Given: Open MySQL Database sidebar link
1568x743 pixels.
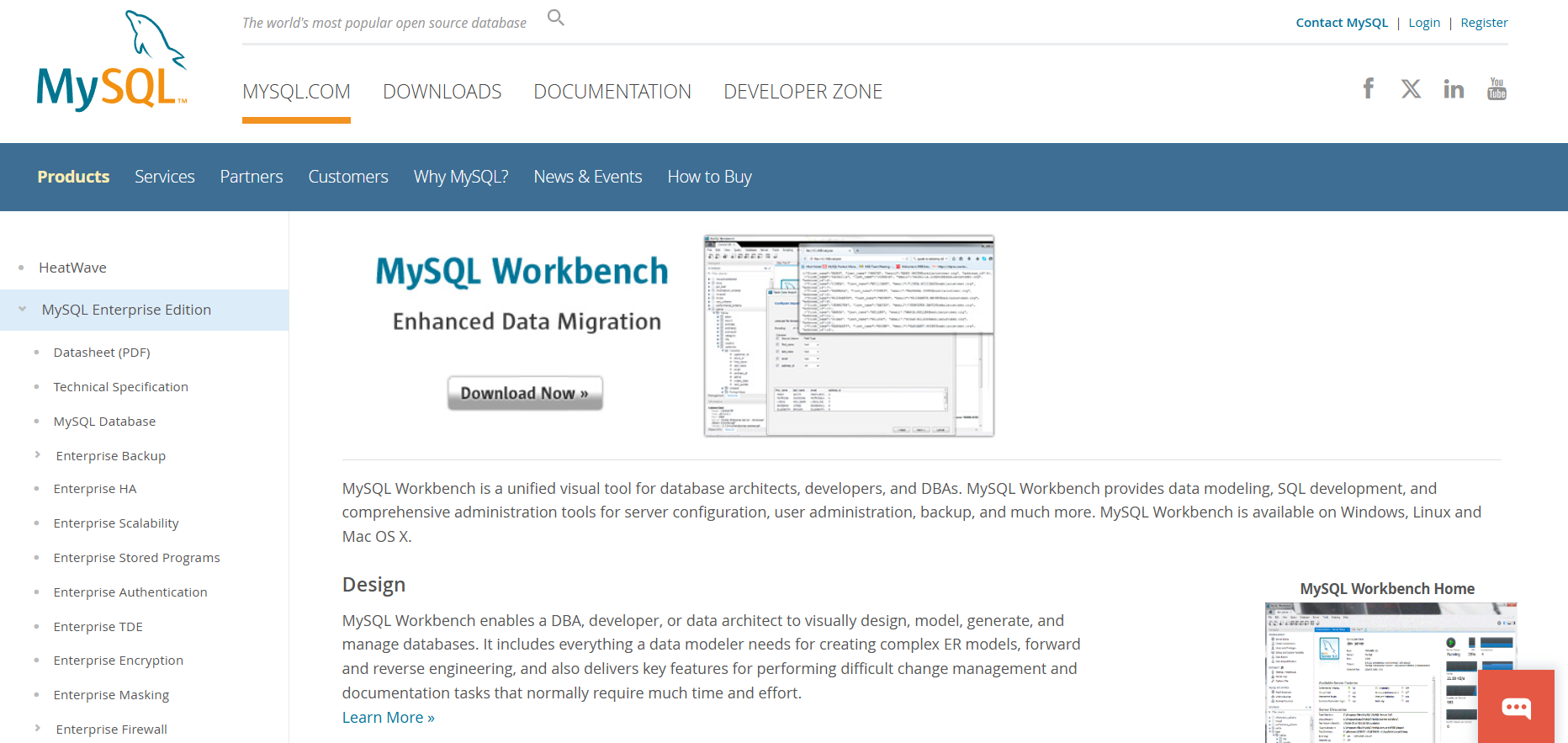Looking at the screenshot, I should 104,422.
